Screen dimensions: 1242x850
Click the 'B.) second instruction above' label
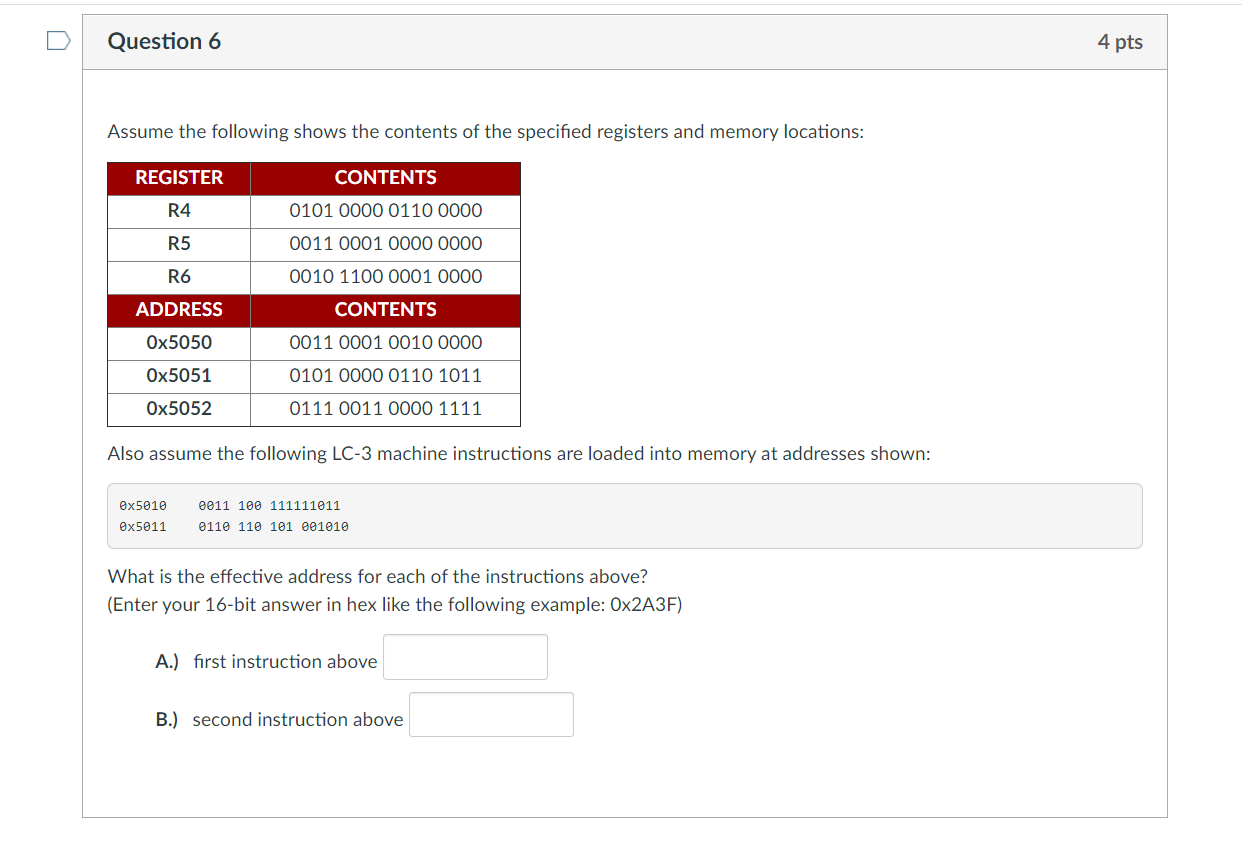280,720
